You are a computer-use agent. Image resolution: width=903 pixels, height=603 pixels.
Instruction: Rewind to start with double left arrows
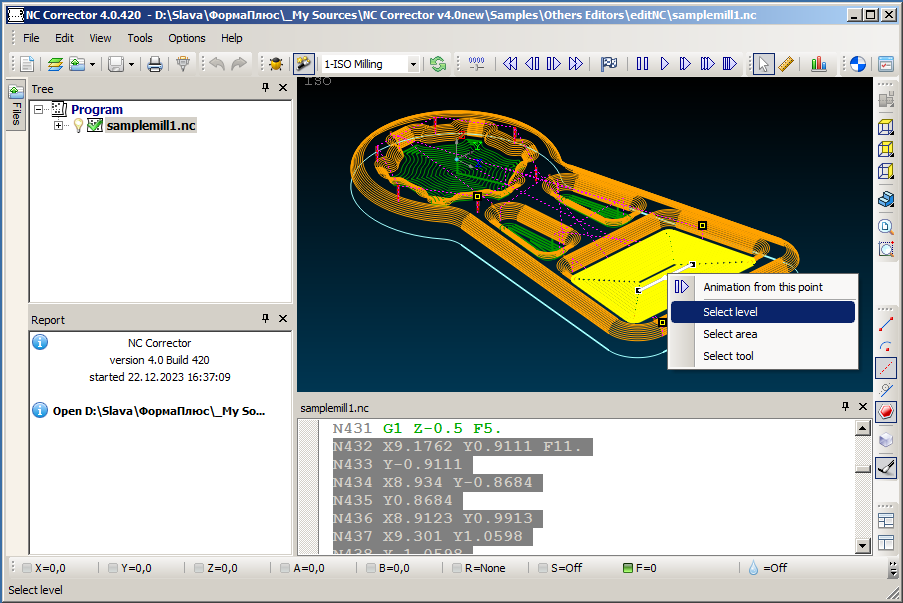pos(510,64)
